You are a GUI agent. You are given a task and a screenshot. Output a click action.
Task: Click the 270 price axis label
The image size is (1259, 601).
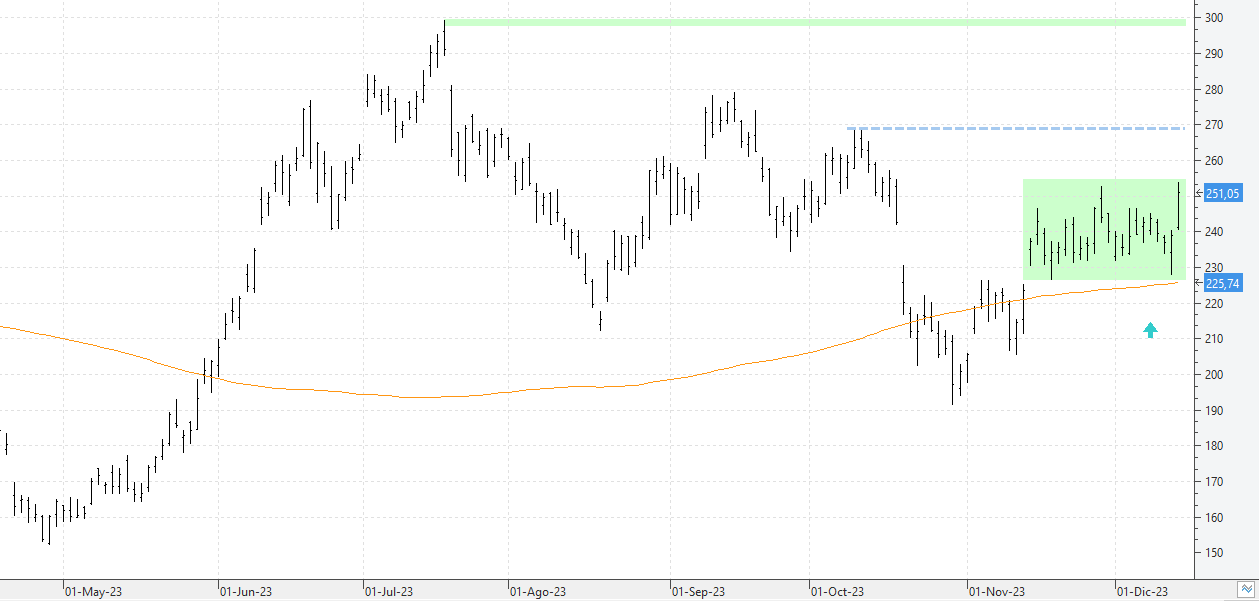click(1214, 125)
